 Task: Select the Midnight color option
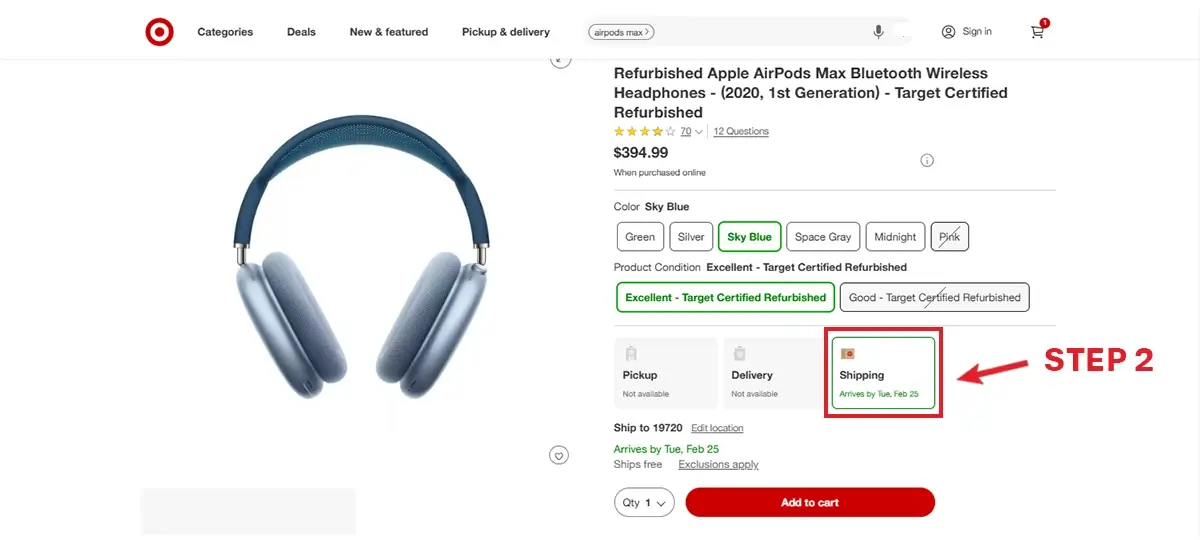(895, 237)
